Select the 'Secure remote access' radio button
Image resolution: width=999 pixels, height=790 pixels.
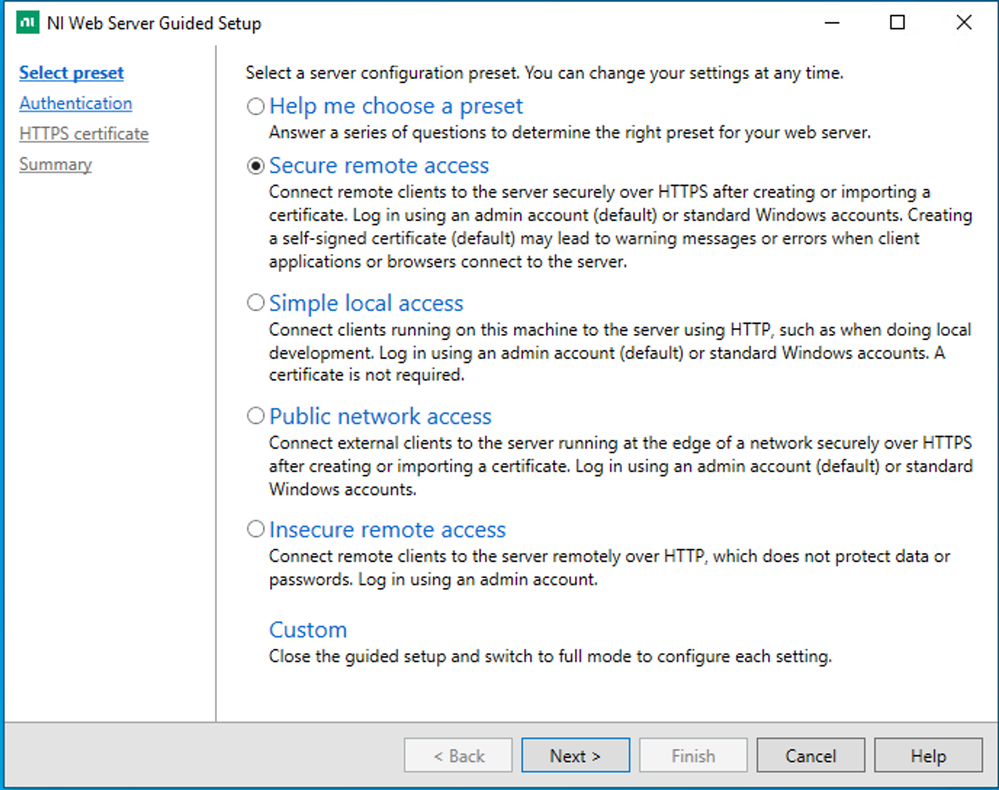[x=256, y=166]
